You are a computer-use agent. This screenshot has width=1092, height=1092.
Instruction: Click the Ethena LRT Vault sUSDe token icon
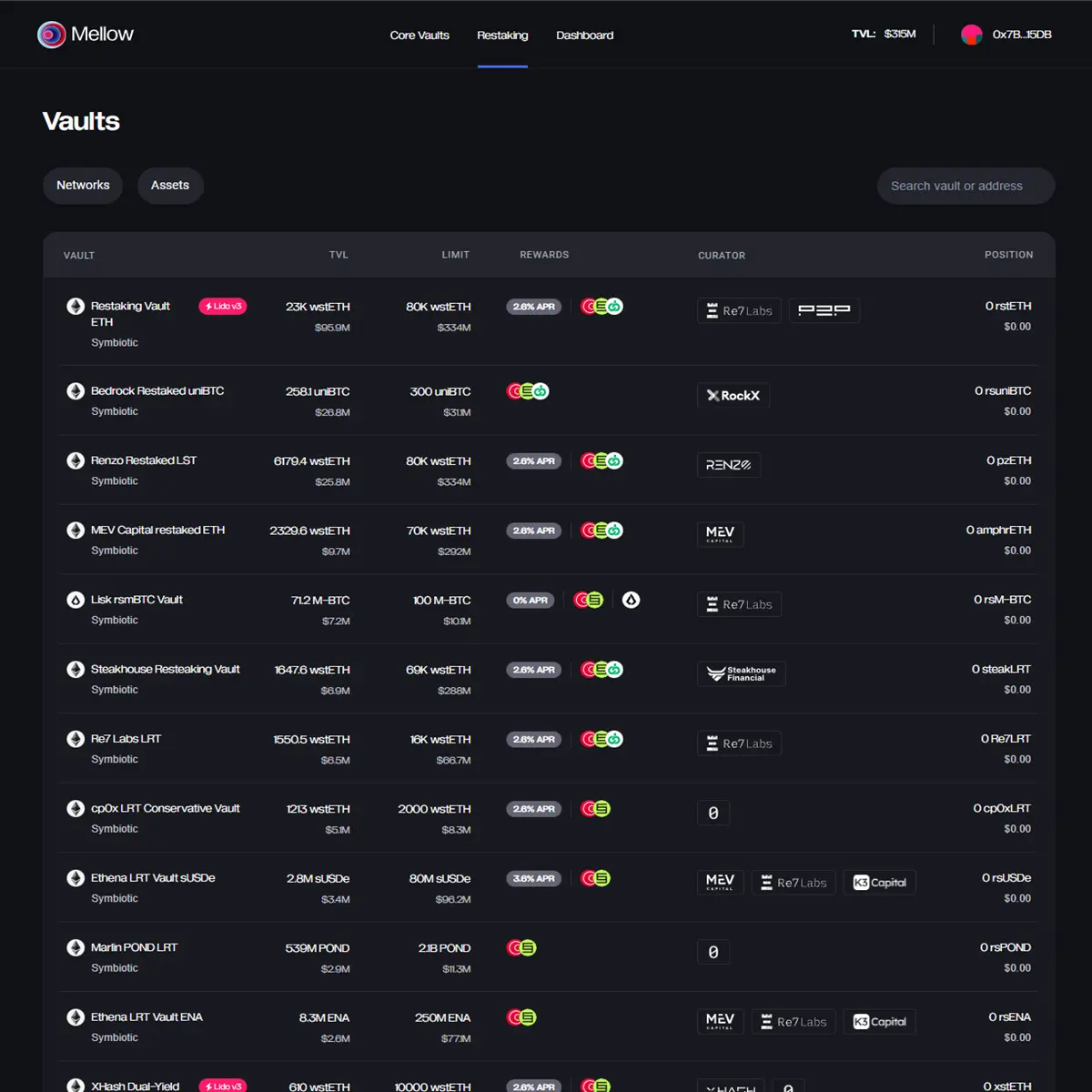(x=76, y=878)
